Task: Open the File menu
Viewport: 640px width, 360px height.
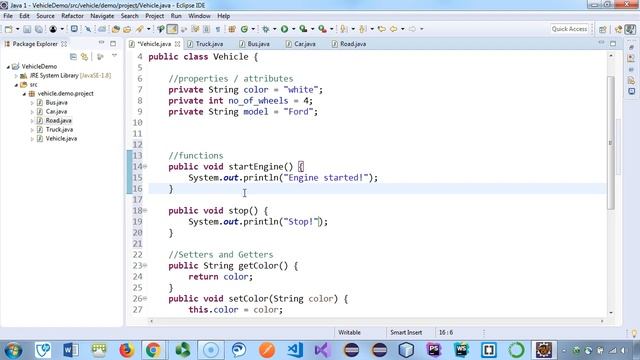Action: [x=8, y=16]
